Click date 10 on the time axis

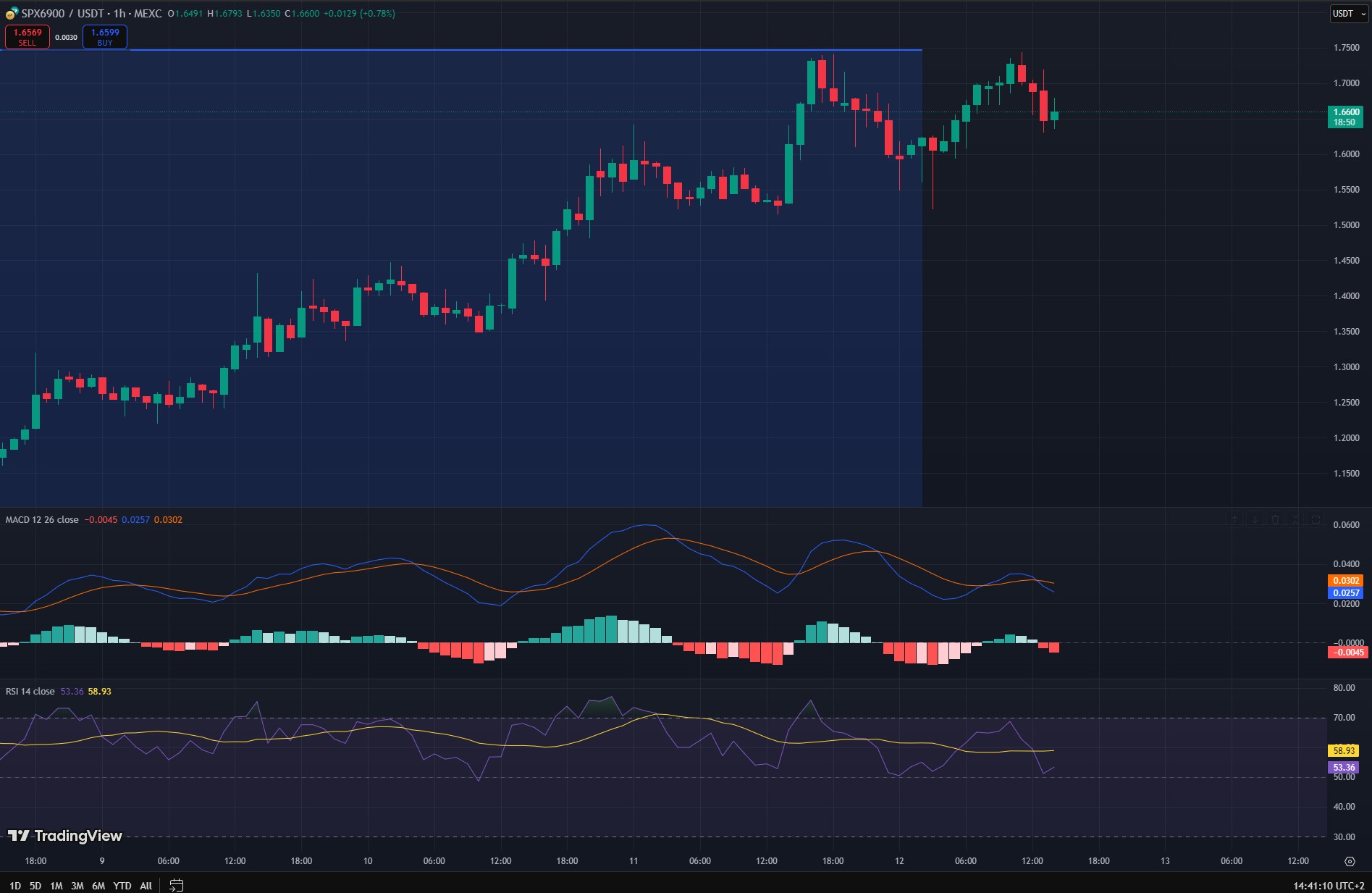pos(368,861)
